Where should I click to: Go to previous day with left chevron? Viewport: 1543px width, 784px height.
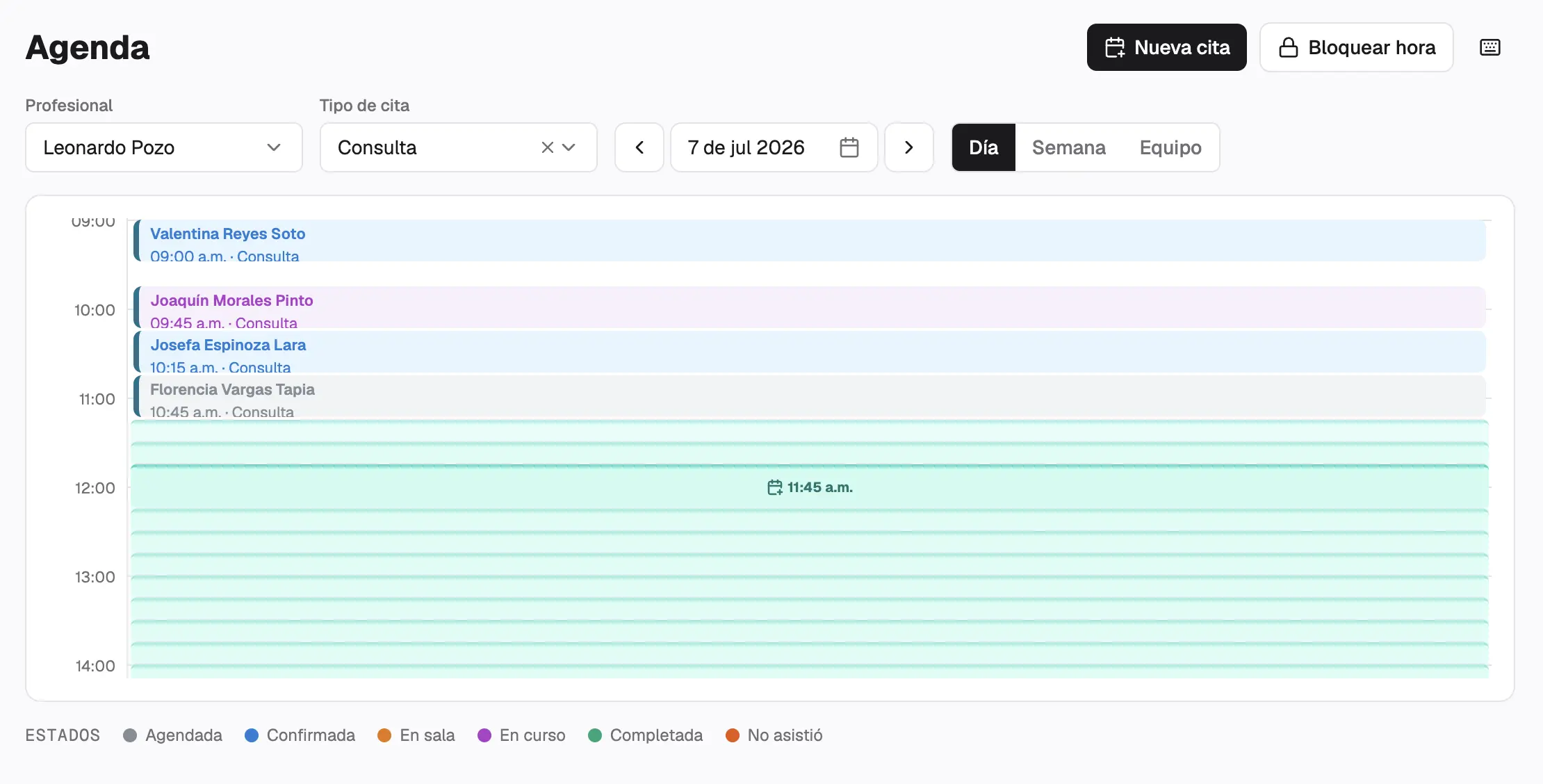(x=639, y=147)
